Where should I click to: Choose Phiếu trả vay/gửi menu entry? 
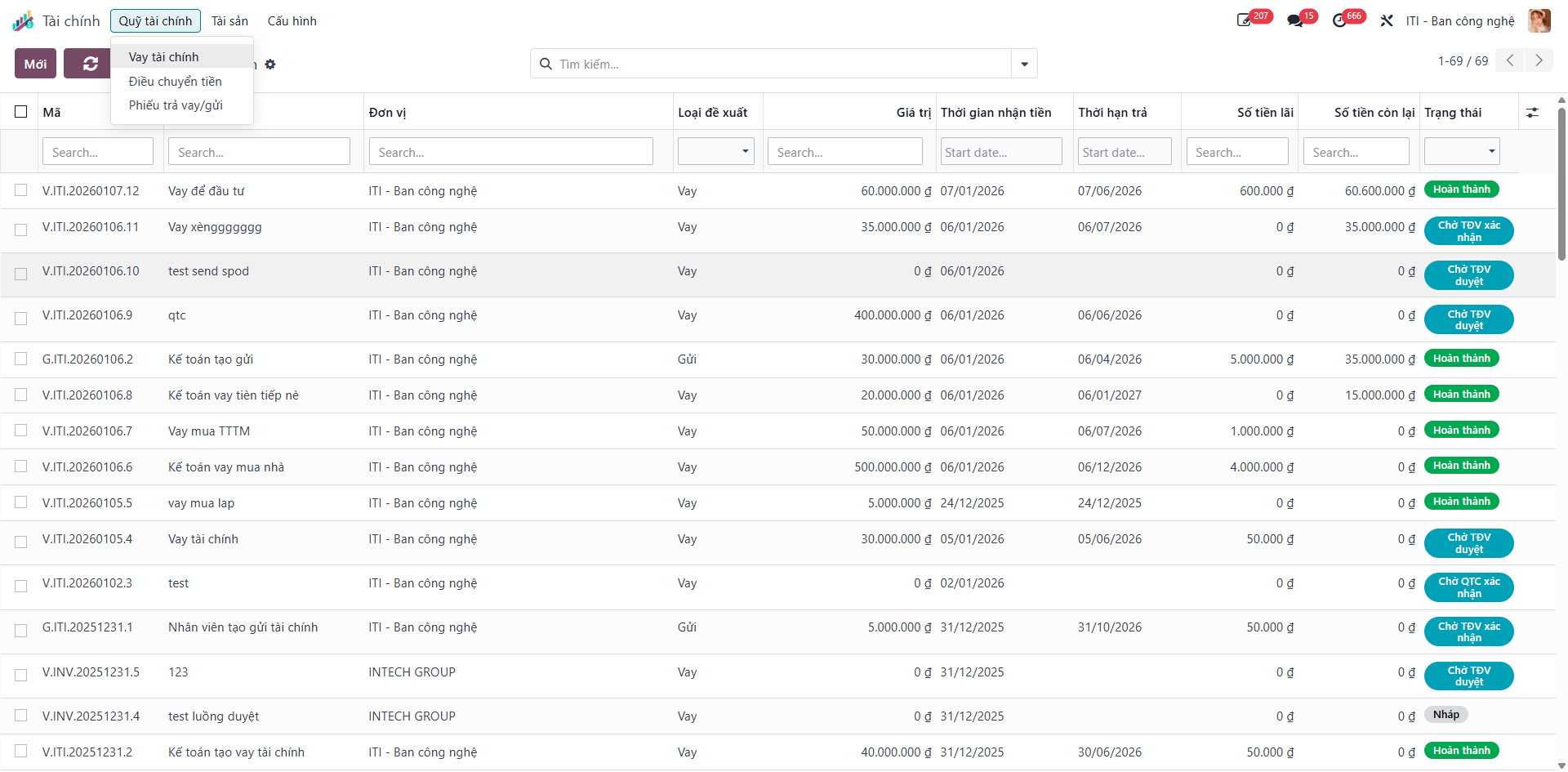[x=181, y=105]
